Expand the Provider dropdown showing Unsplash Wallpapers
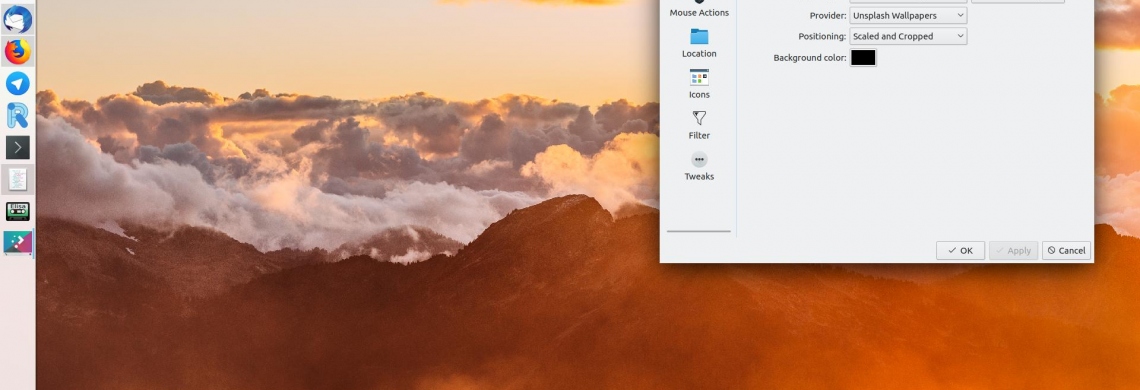The image size is (1140, 390). pyautogui.click(x=908, y=15)
